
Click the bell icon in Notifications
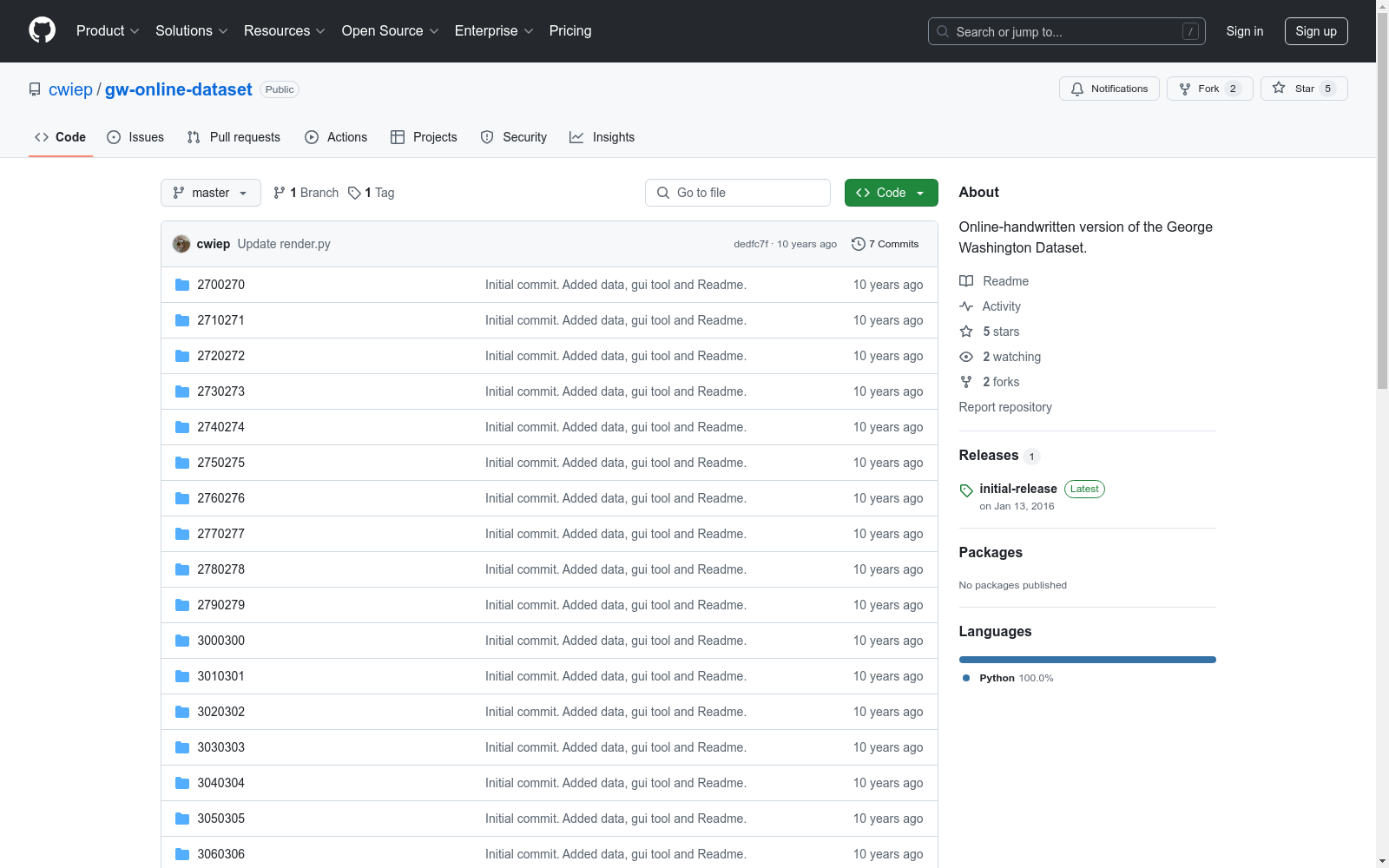(1077, 89)
